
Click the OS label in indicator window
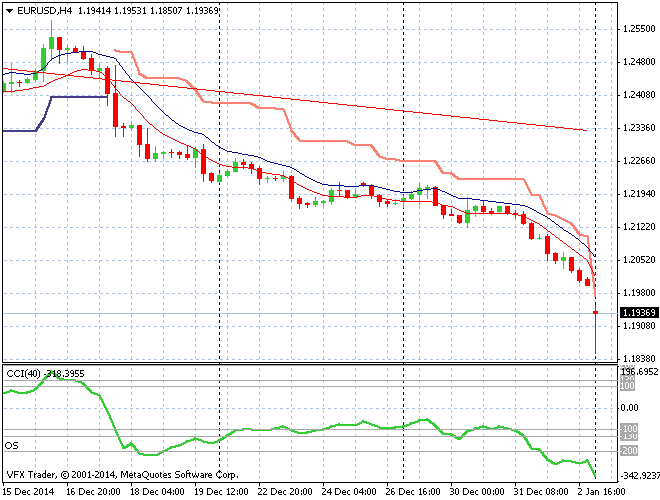(12, 443)
